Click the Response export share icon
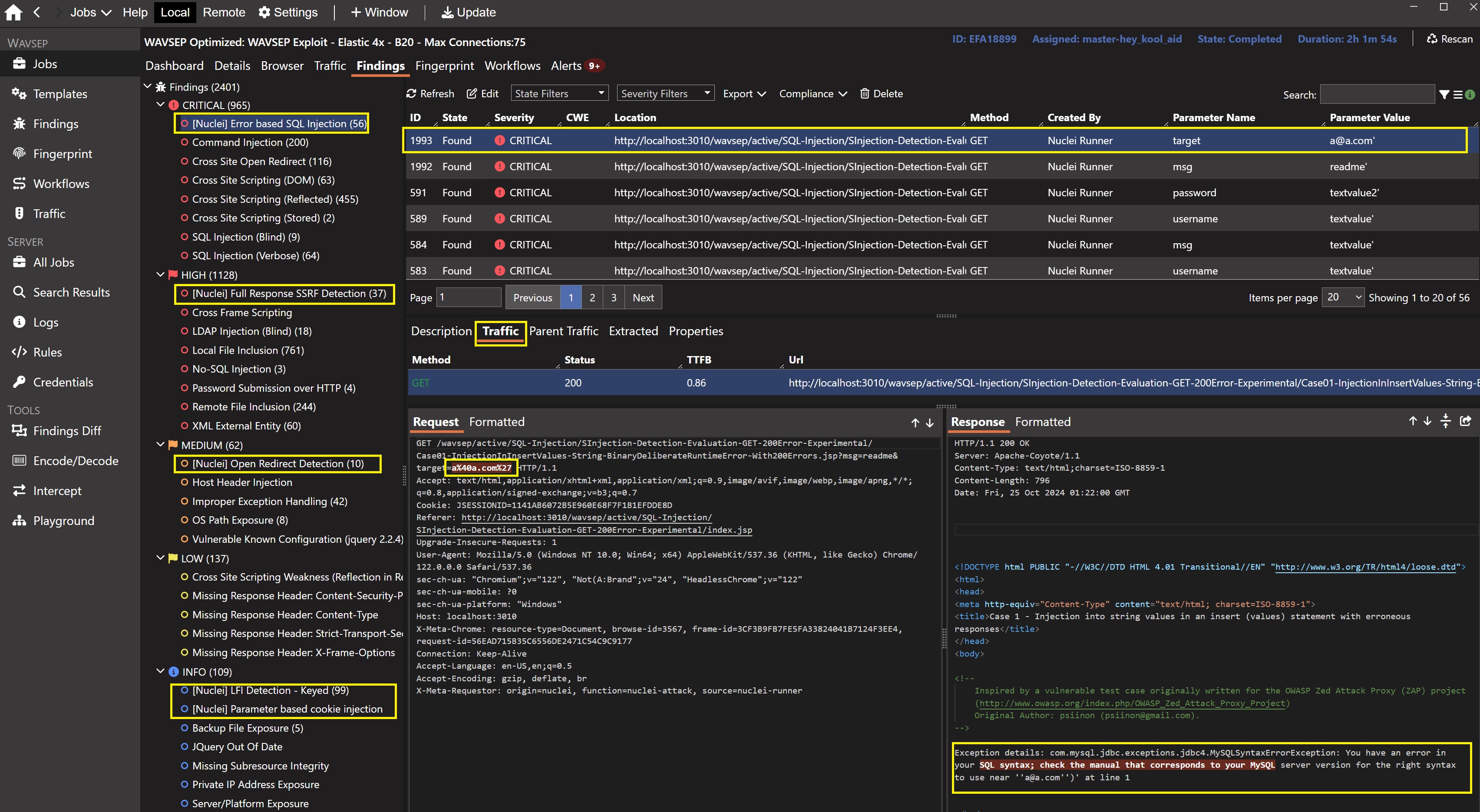Viewport: 1480px width, 812px height. [x=1465, y=421]
